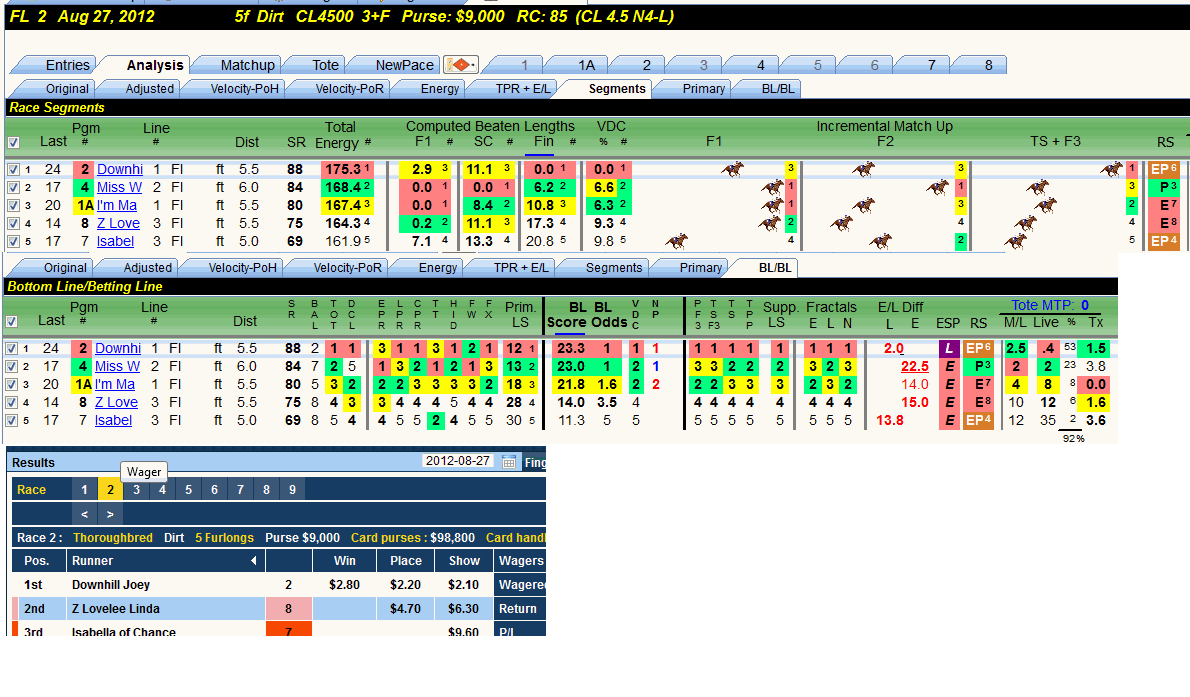The width and height of the screenshot is (1190, 697).
Task: Uncheck the Miss W row in Race Segments
Action: [x=13, y=188]
